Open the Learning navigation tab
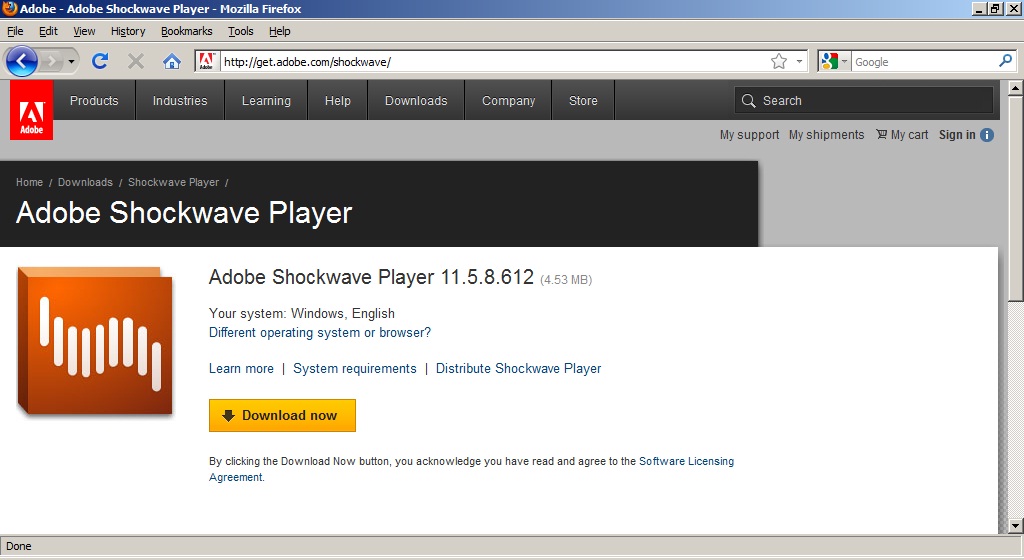This screenshot has height=560, width=1024. coord(266,101)
